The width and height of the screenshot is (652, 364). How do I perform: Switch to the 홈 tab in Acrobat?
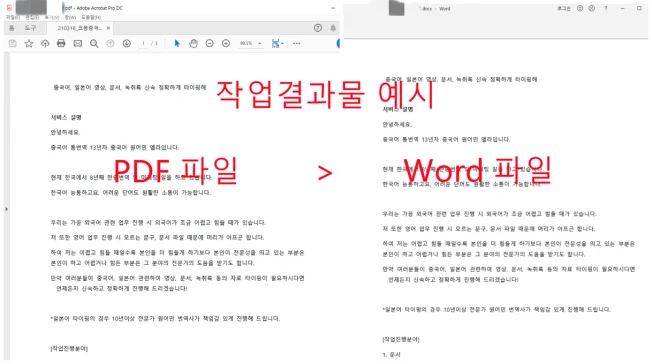click(x=12, y=28)
